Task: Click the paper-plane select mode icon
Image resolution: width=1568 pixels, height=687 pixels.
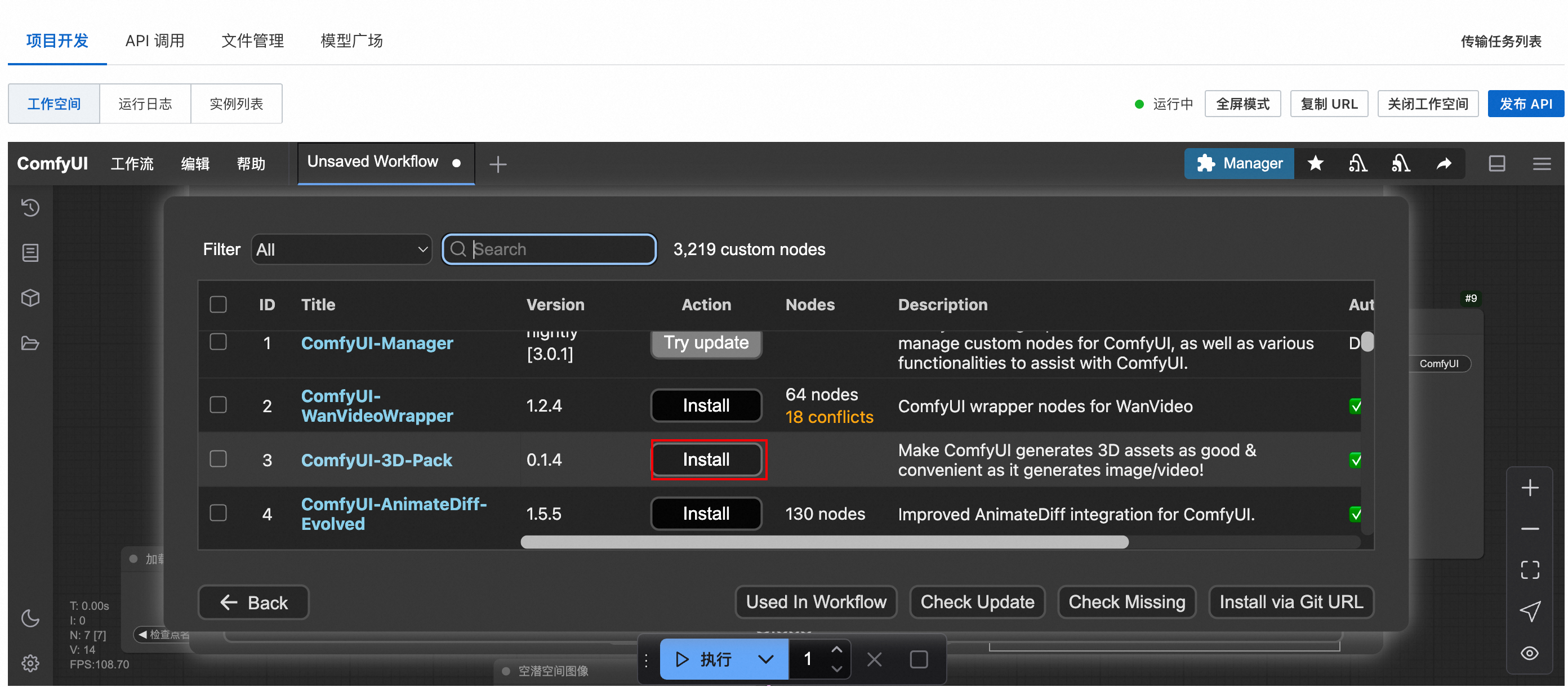Action: coord(1530,612)
